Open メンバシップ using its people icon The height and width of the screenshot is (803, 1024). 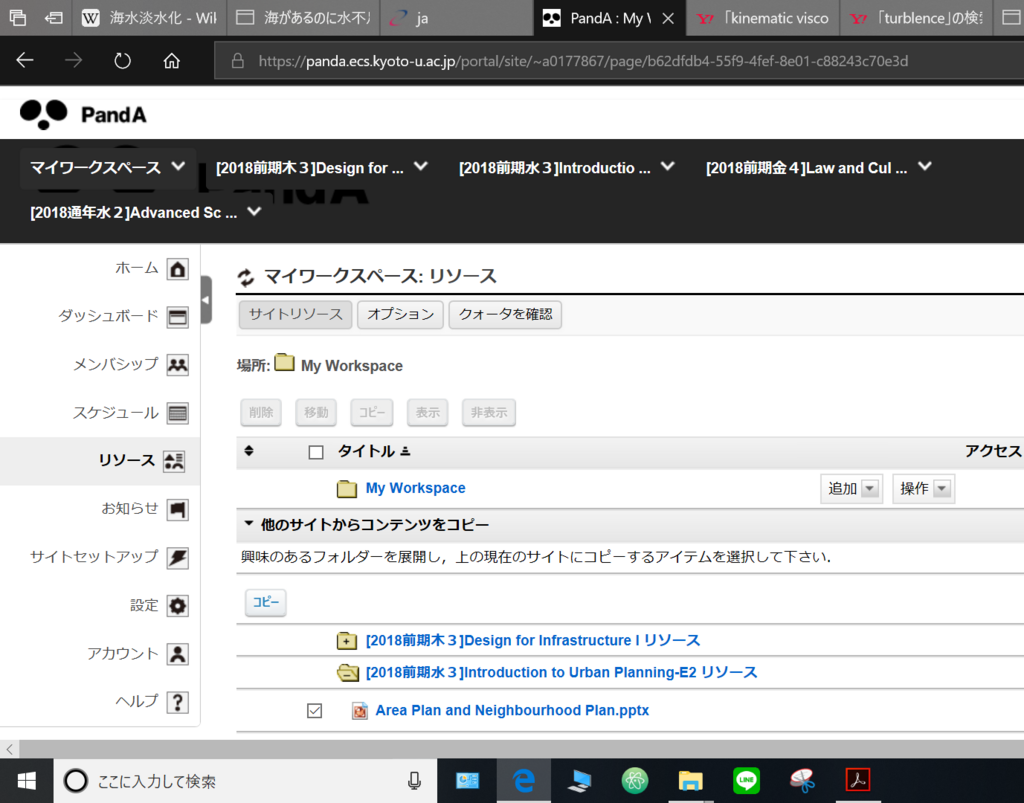177,364
